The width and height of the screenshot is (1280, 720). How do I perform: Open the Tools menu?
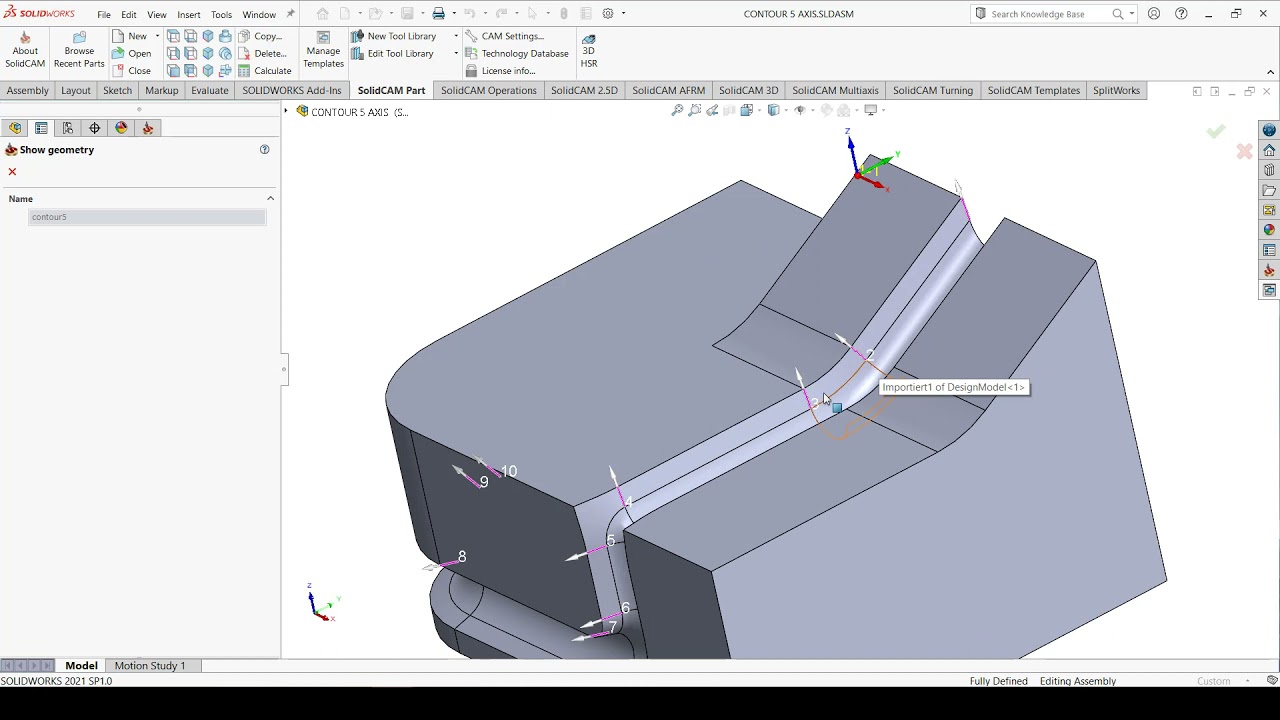[x=221, y=15]
